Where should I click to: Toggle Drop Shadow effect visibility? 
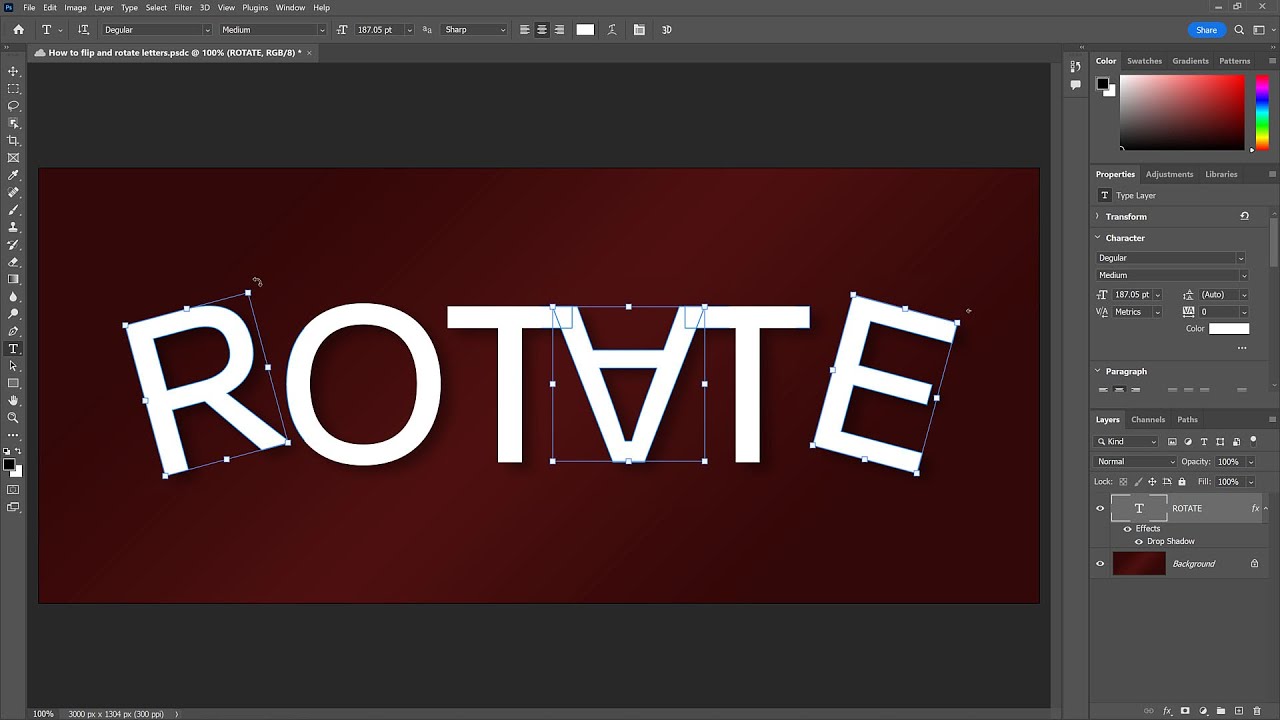(1138, 542)
